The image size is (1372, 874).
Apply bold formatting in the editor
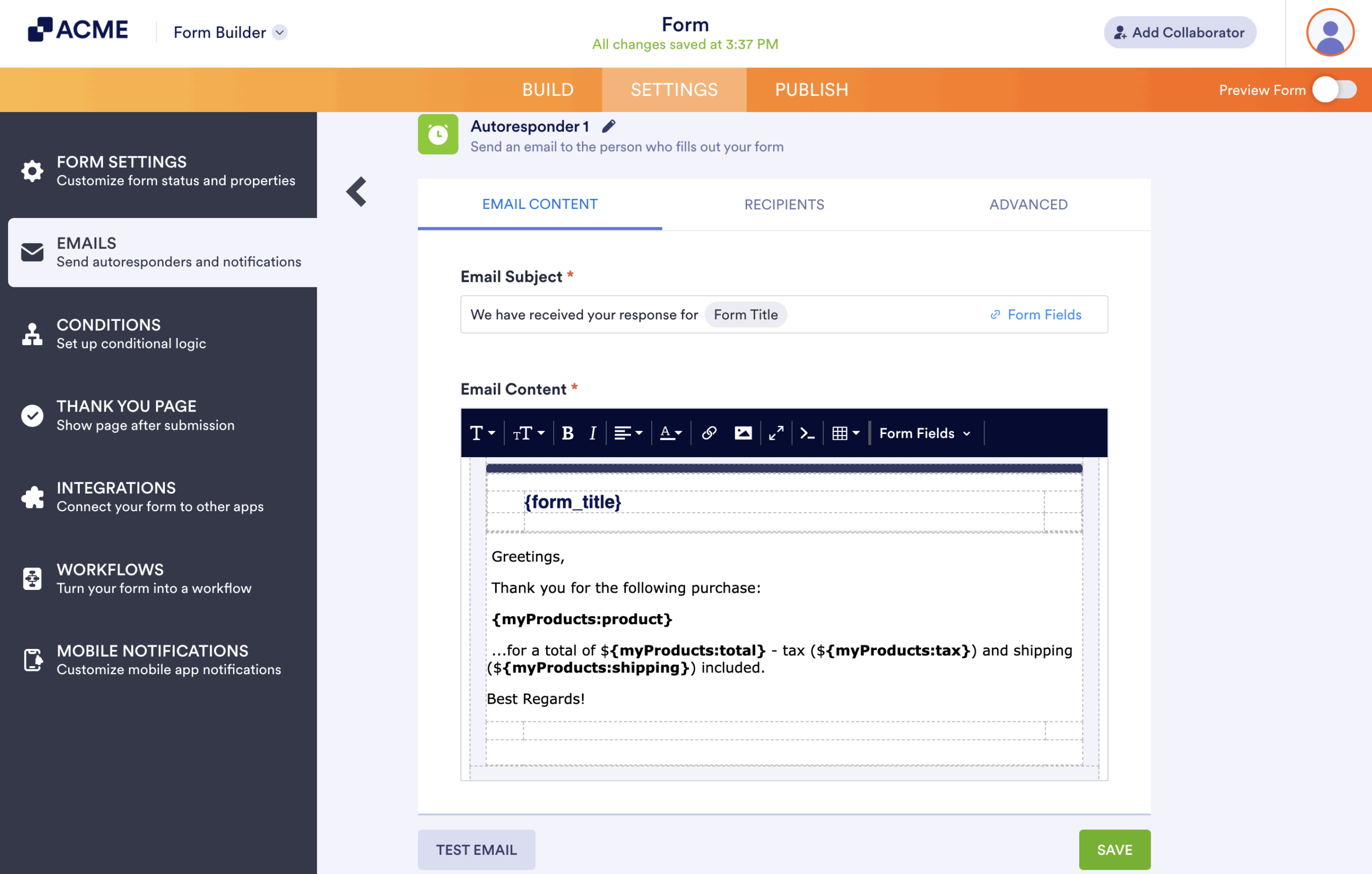click(x=568, y=433)
